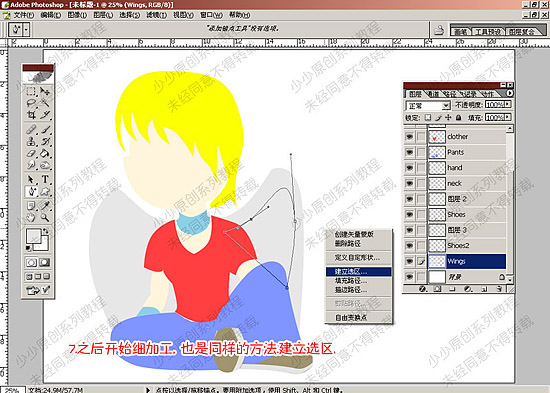The width and height of the screenshot is (550, 393).
Task: Reset default black and white colors
Action: coord(29,248)
